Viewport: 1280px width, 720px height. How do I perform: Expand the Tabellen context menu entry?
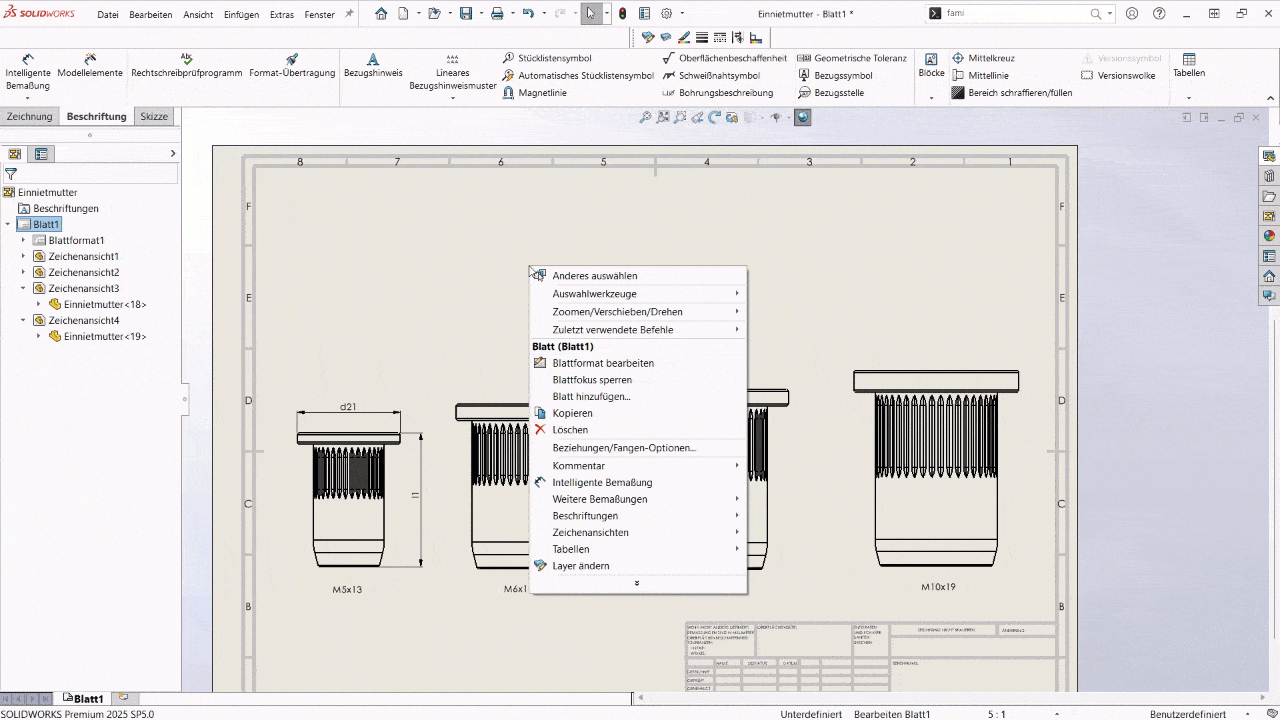click(571, 549)
